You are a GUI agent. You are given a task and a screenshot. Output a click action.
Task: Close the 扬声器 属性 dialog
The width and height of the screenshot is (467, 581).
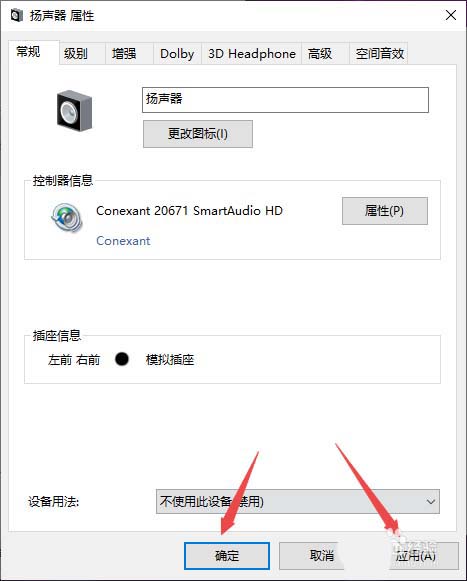[x=451, y=15]
